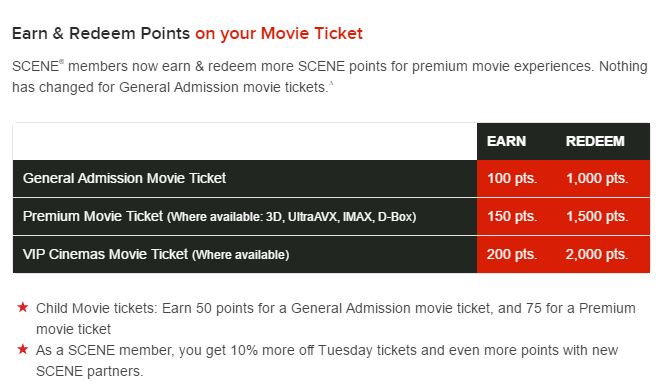The height and width of the screenshot is (391, 662).
Task: Click the red 'on your Movie Ticket' text
Action: point(279,33)
